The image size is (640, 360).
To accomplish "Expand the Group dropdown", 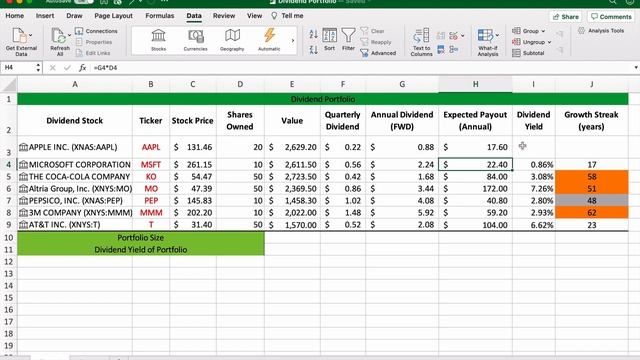I will click(x=543, y=31).
